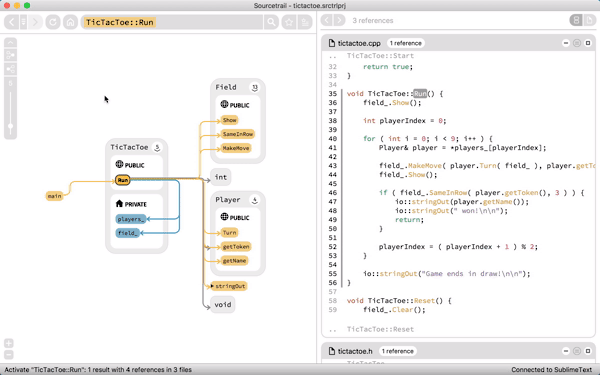Screen dimensions: 600x375
Task: Click Clear call on line 59
Action: 402,310
